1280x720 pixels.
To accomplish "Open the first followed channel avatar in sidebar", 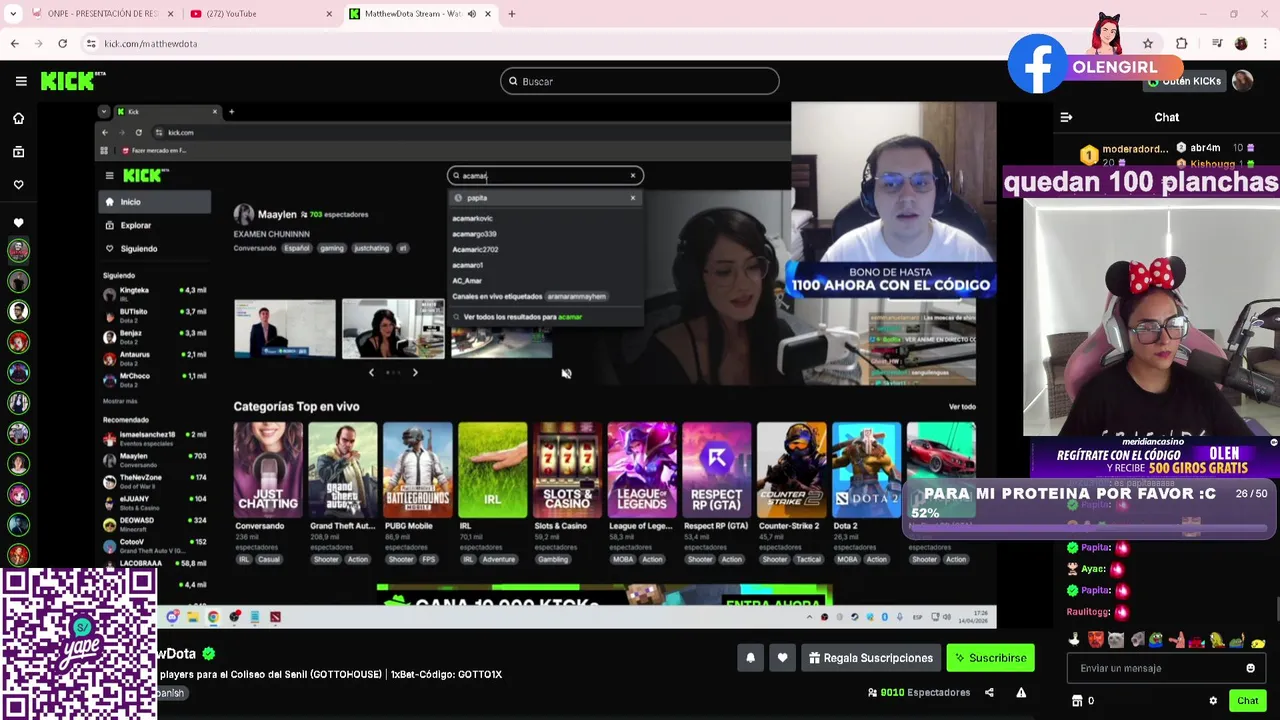I will 18,251.
